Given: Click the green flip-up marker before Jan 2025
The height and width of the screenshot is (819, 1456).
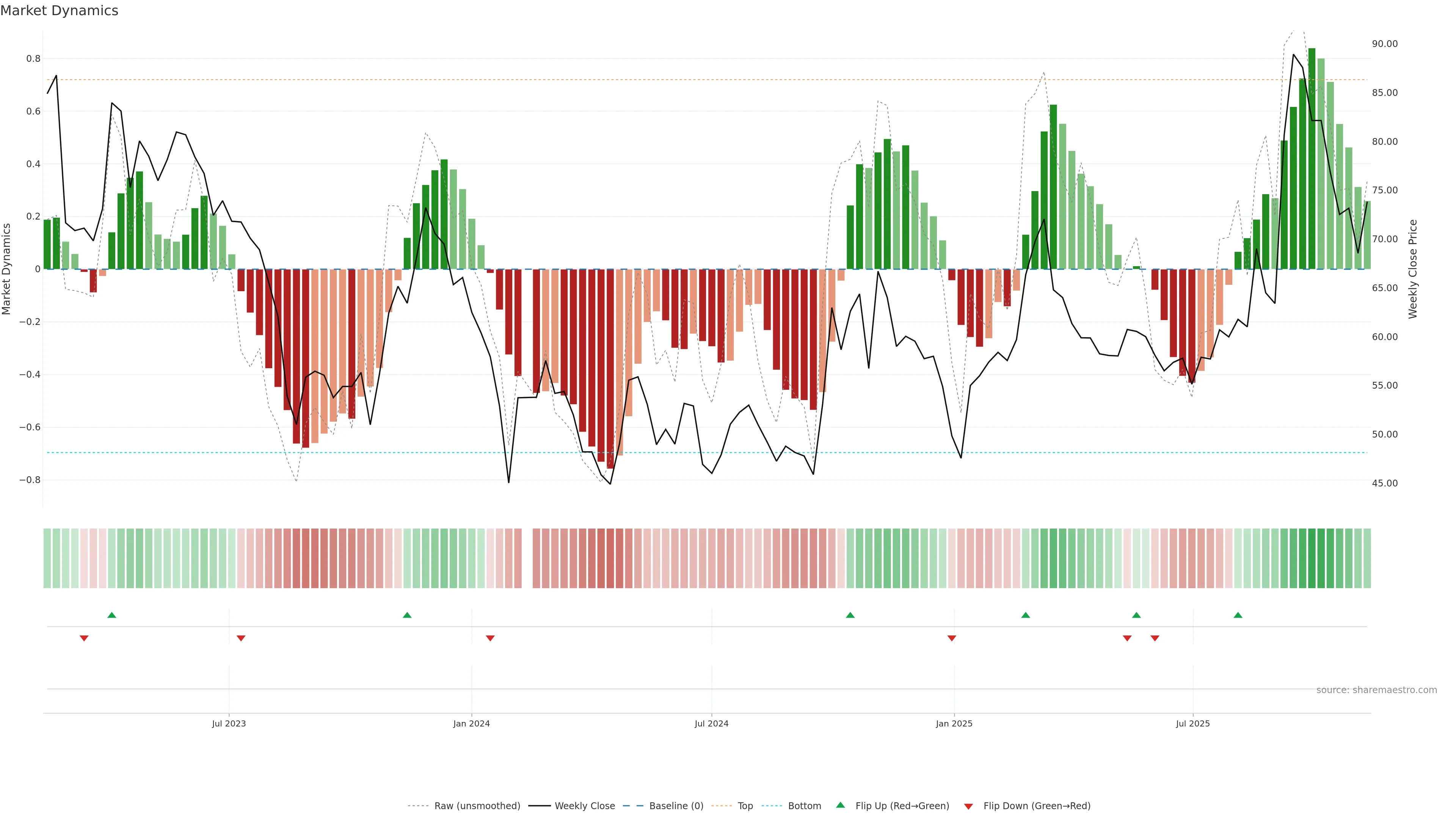Looking at the screenshot, I should tap(850, 615).
